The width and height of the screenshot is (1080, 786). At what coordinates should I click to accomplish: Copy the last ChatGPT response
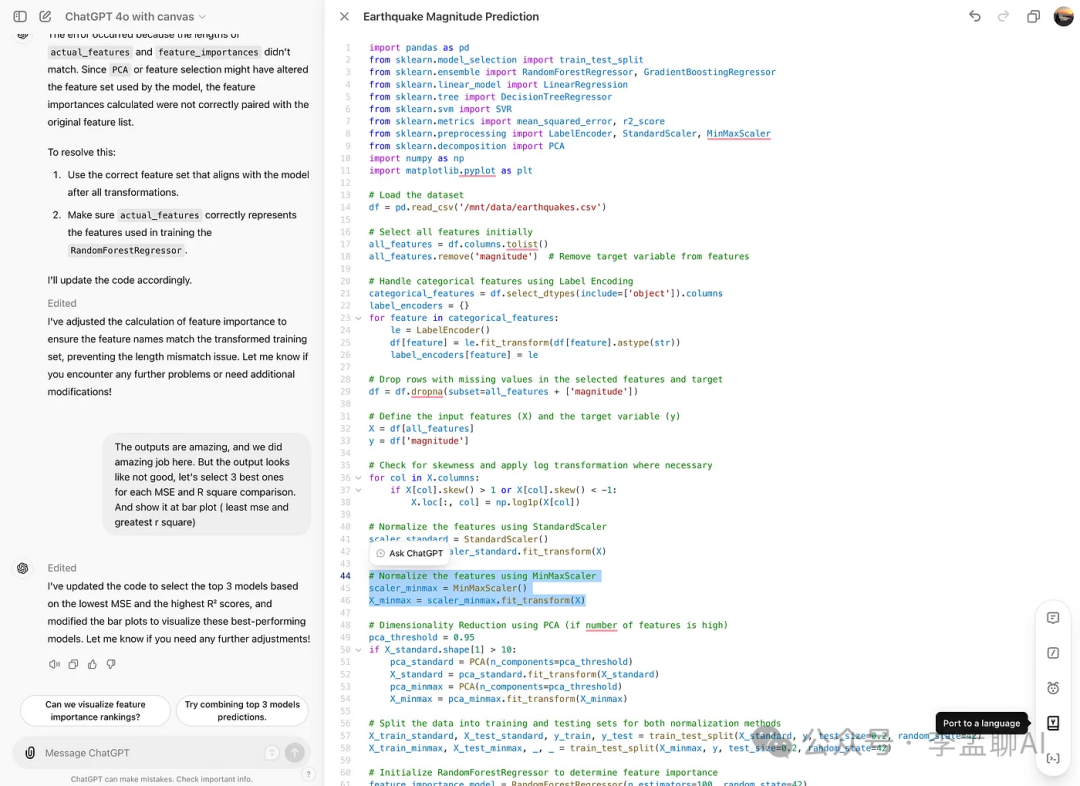click(x=73, y=664)
